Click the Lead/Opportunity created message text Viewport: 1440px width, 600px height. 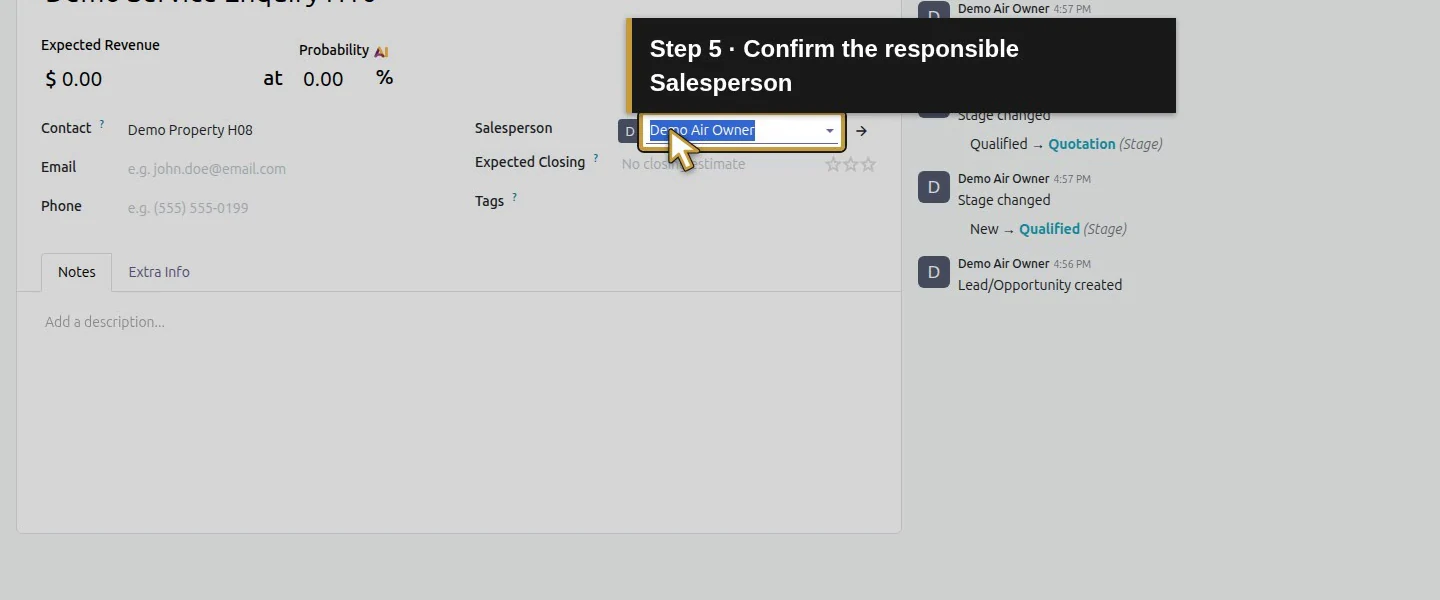1040,285
